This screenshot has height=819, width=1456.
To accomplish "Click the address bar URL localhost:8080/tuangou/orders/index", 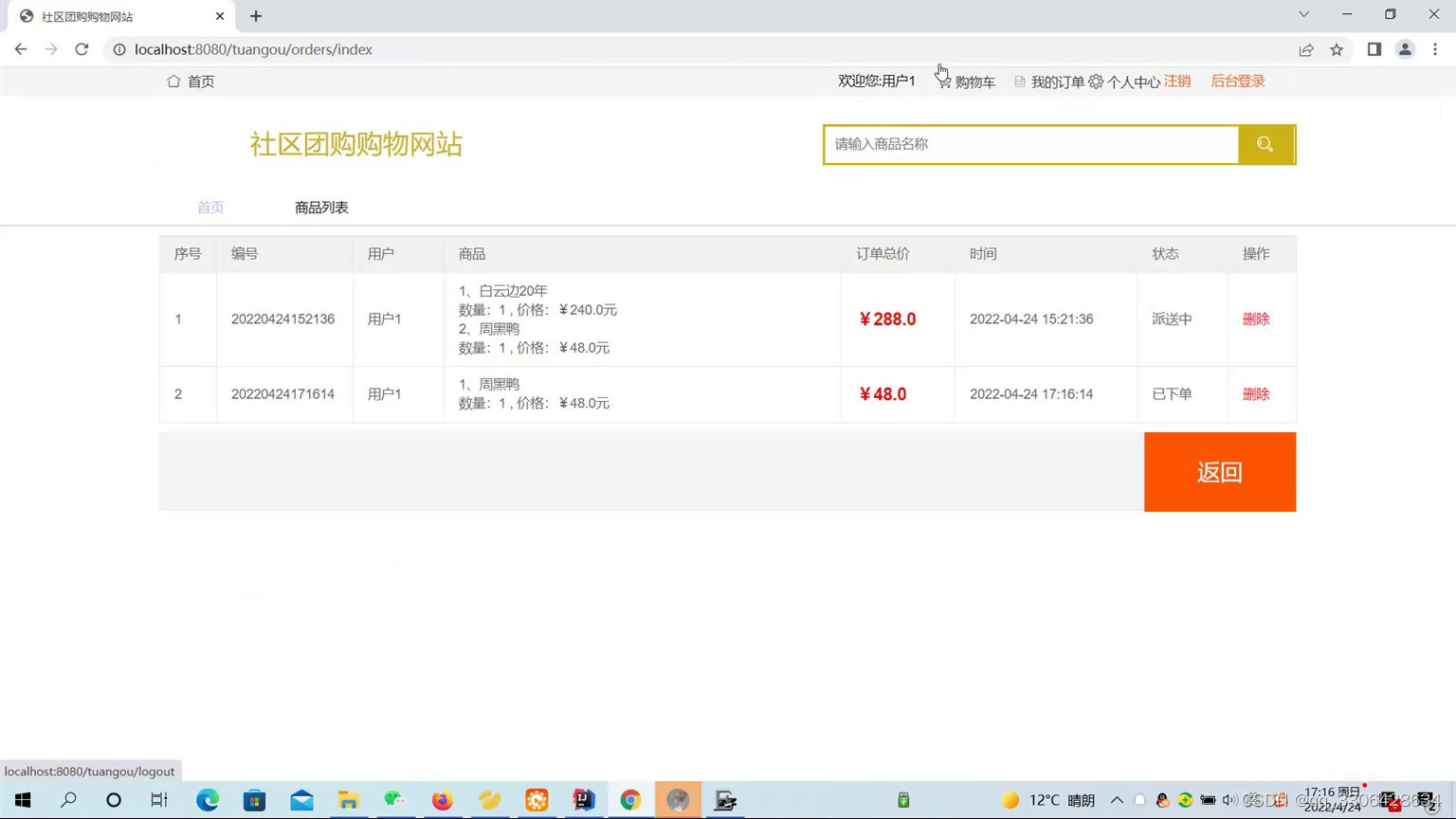I will pyautogui.click(x=253, y=49).
